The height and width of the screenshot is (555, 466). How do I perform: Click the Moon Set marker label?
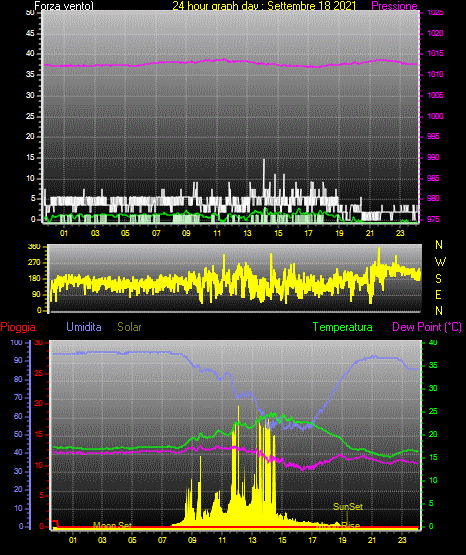112,526
